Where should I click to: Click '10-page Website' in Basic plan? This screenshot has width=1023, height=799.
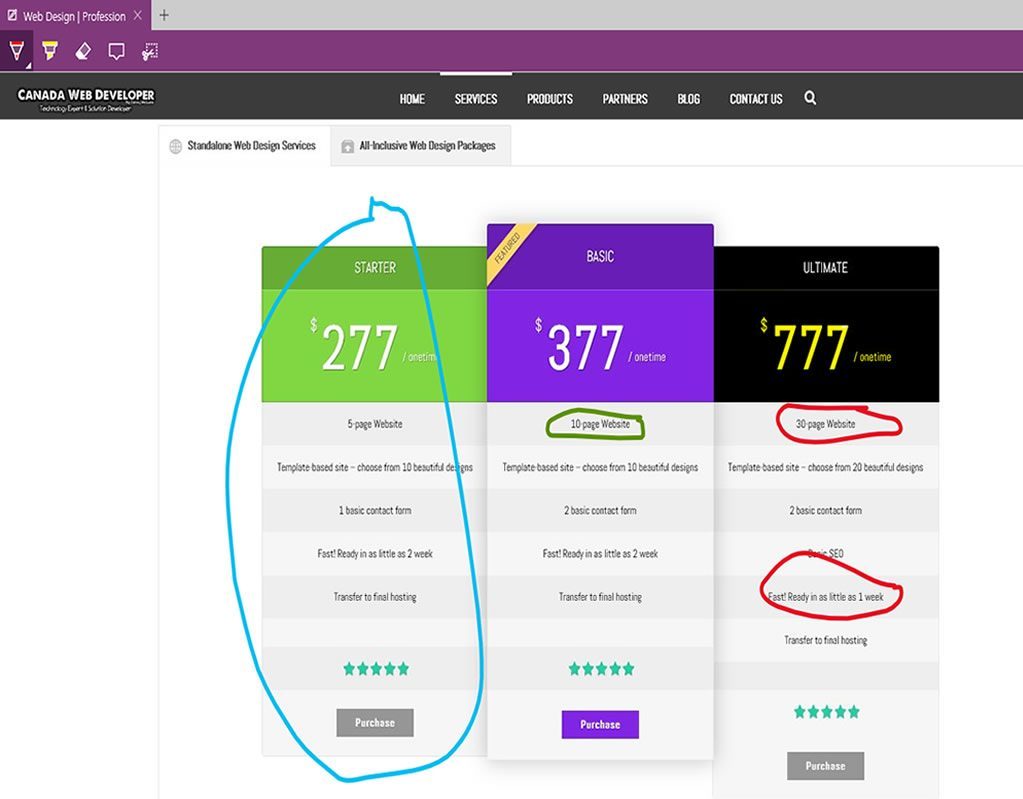(600, 424)
